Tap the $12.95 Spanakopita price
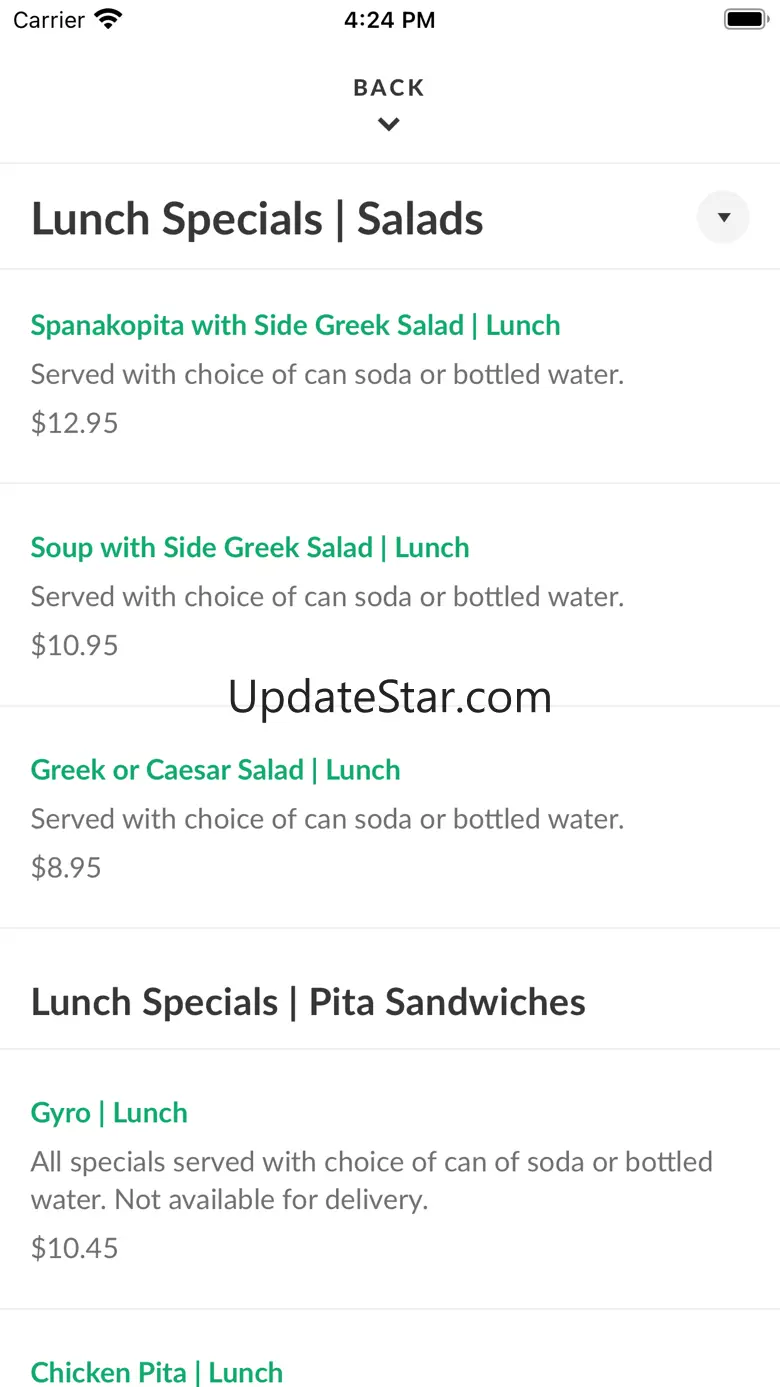780x1387 pixels. [x=74, y=423]
